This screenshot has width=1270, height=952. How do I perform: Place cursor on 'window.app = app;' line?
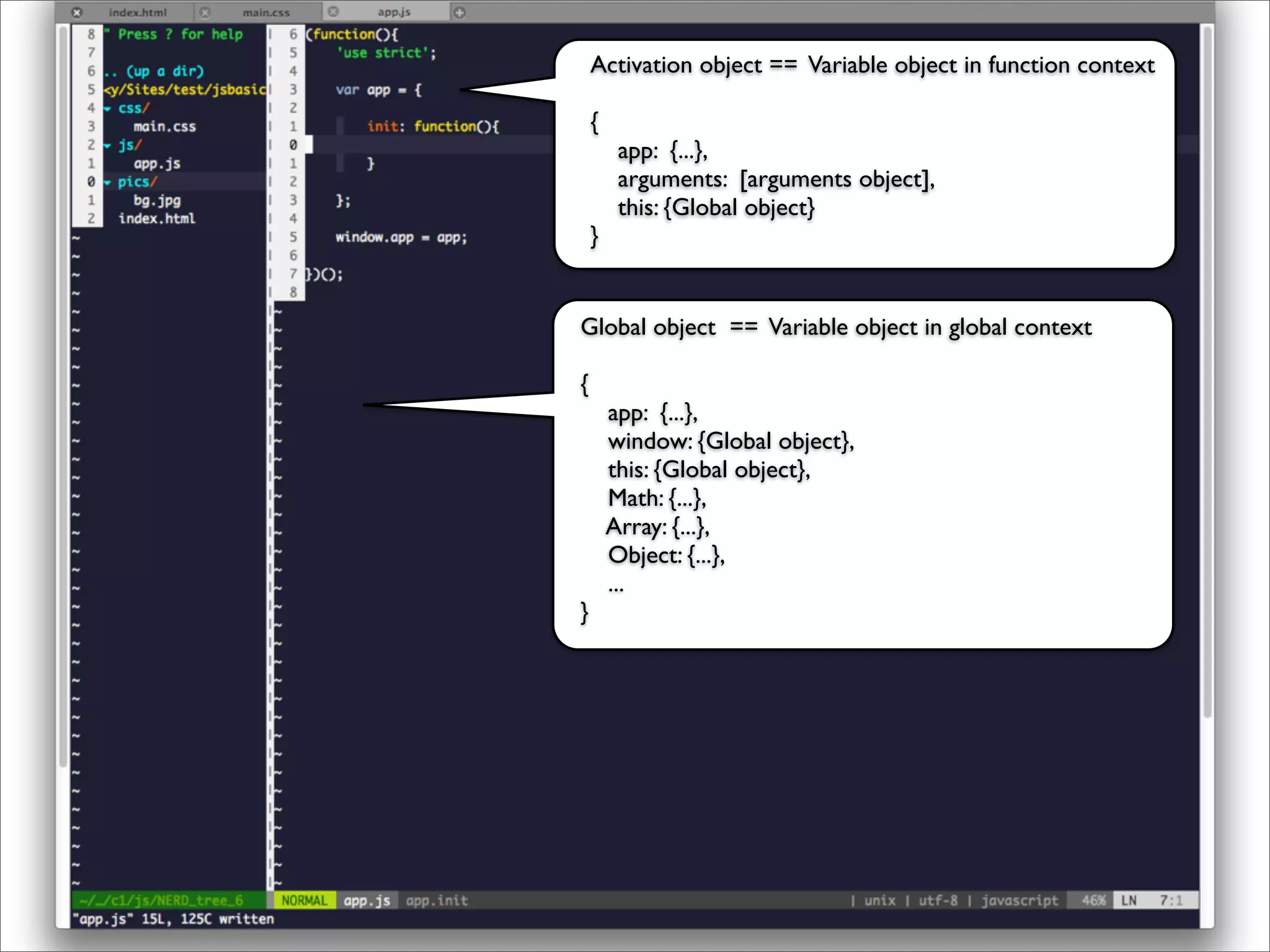tap(401, 237)
